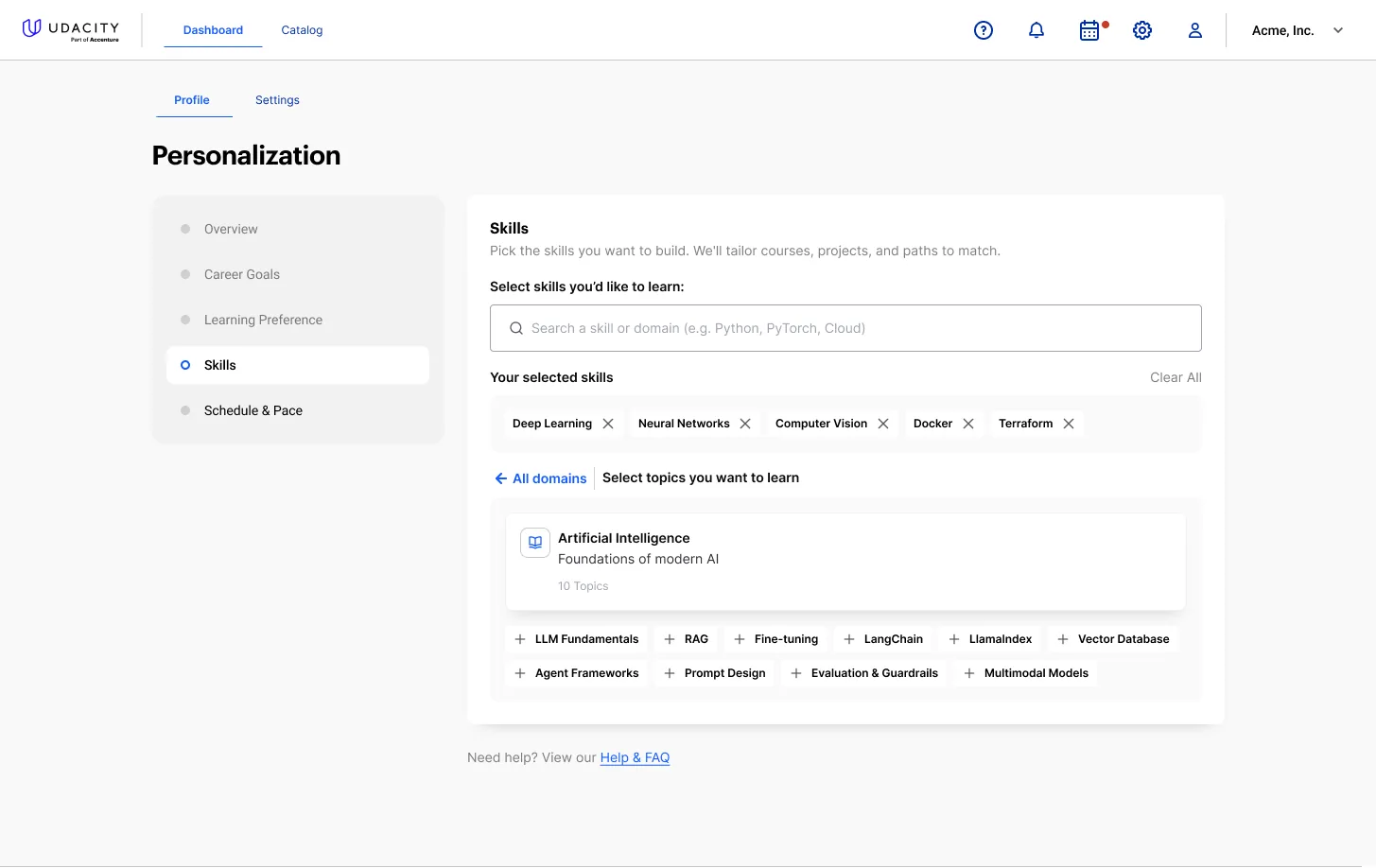The width and height of the screenshot is (1376, 868).
Task: Remove Deep Learning skill with X
Action: 608,424
